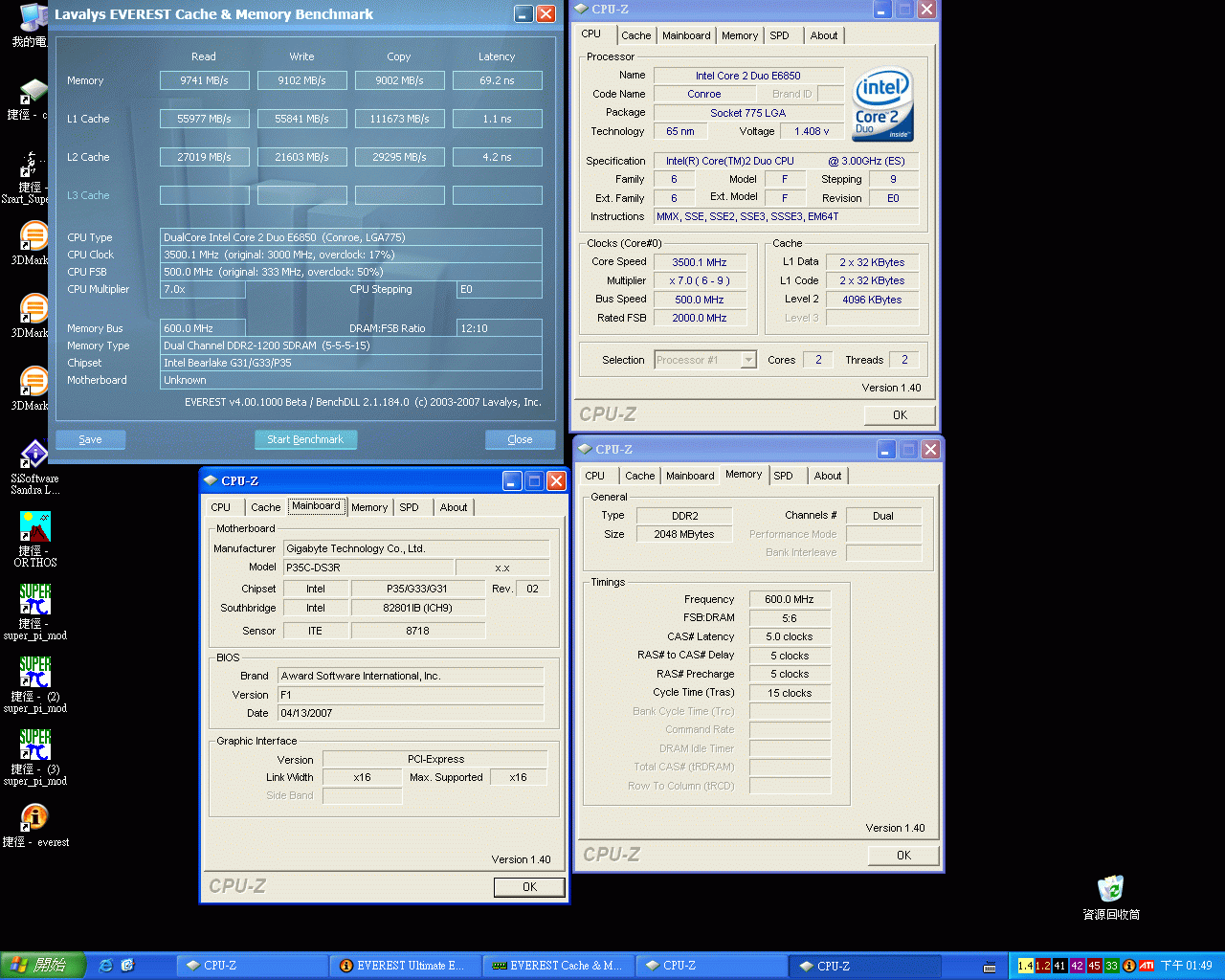Click the Start Benchmark button in EVEREST

(305, 439)
